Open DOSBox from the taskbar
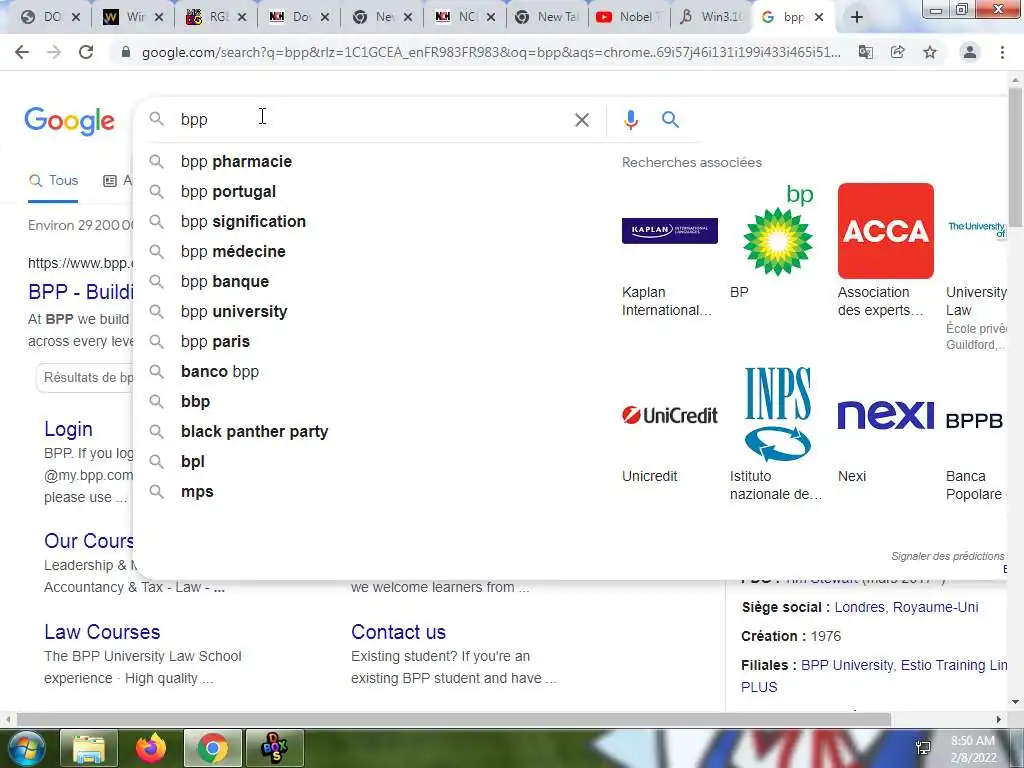The height and width of the screenshot is (768, 1024). coord(274,748)
